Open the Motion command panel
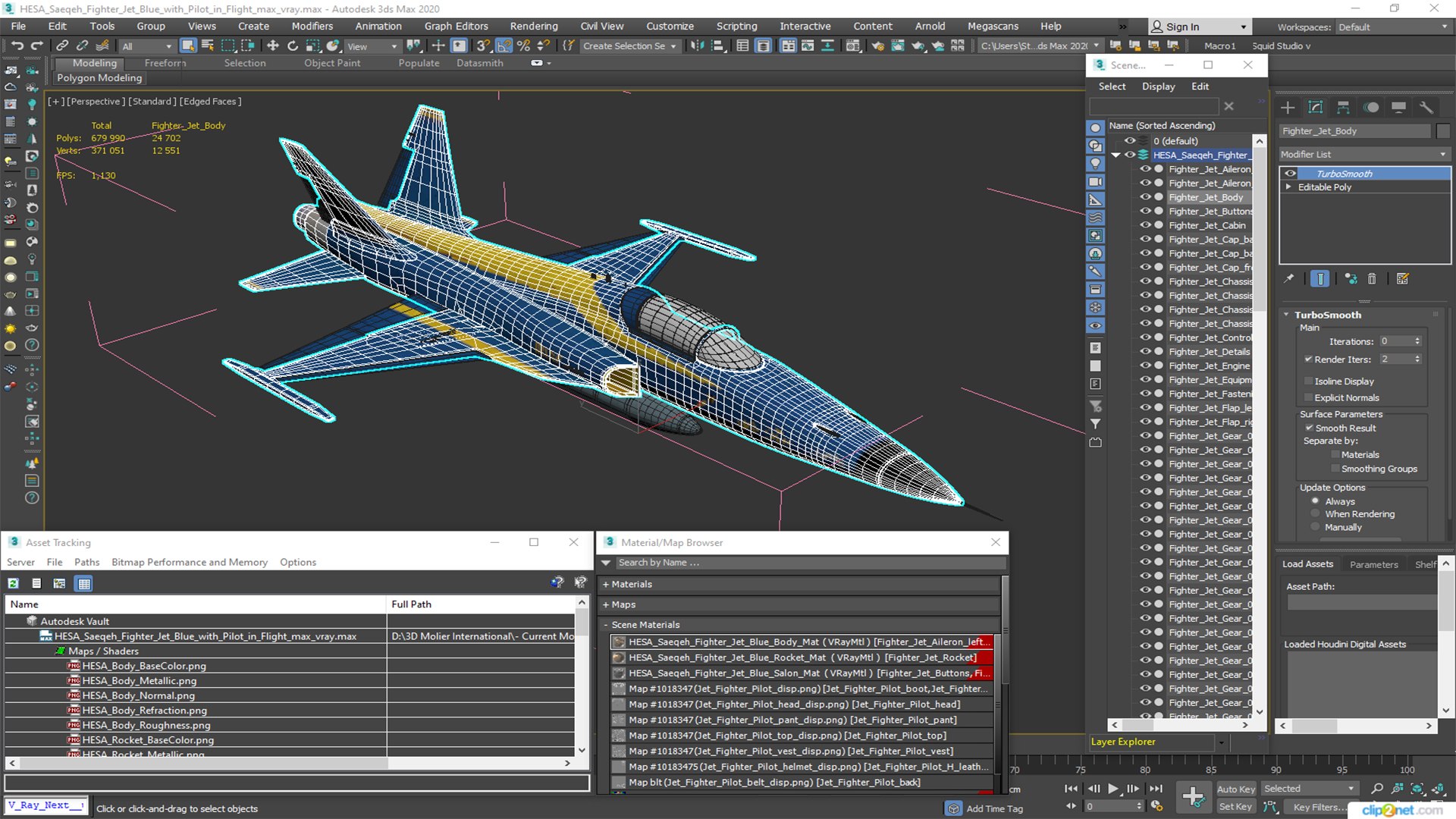The image size is (1456, 819). point(1371,107)
